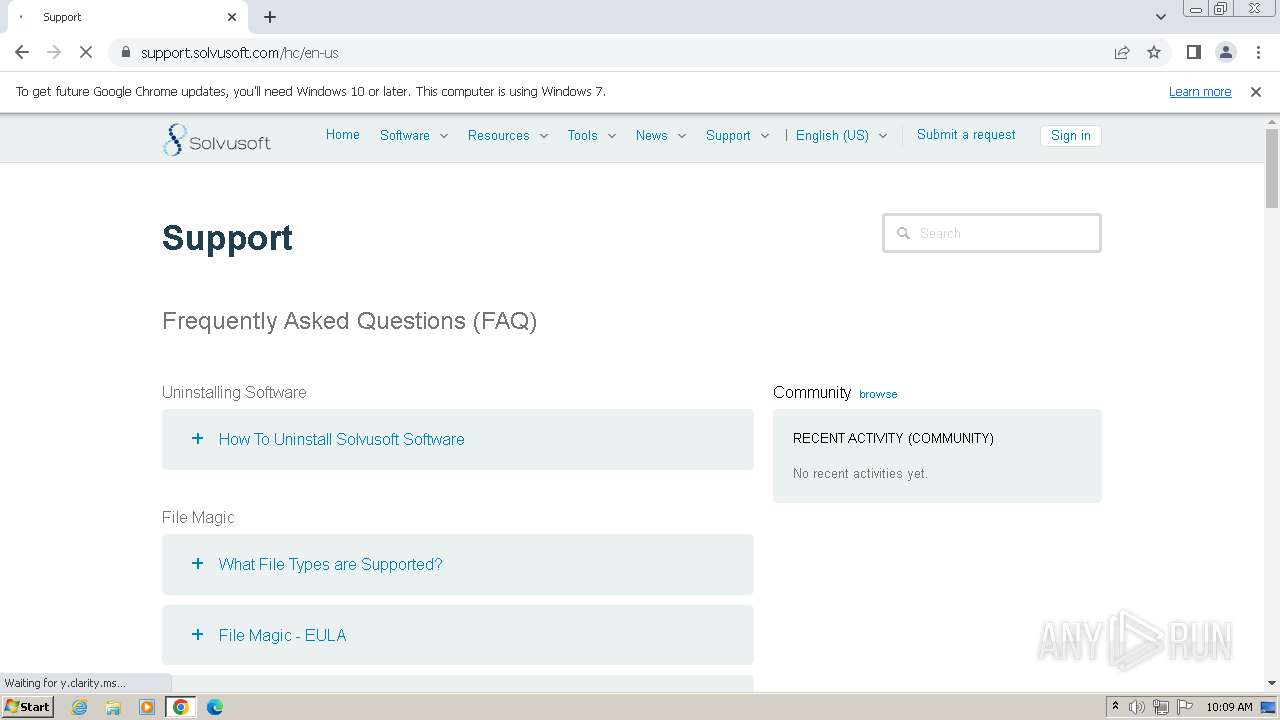Close the Support browser tab

tap(232, 17)
